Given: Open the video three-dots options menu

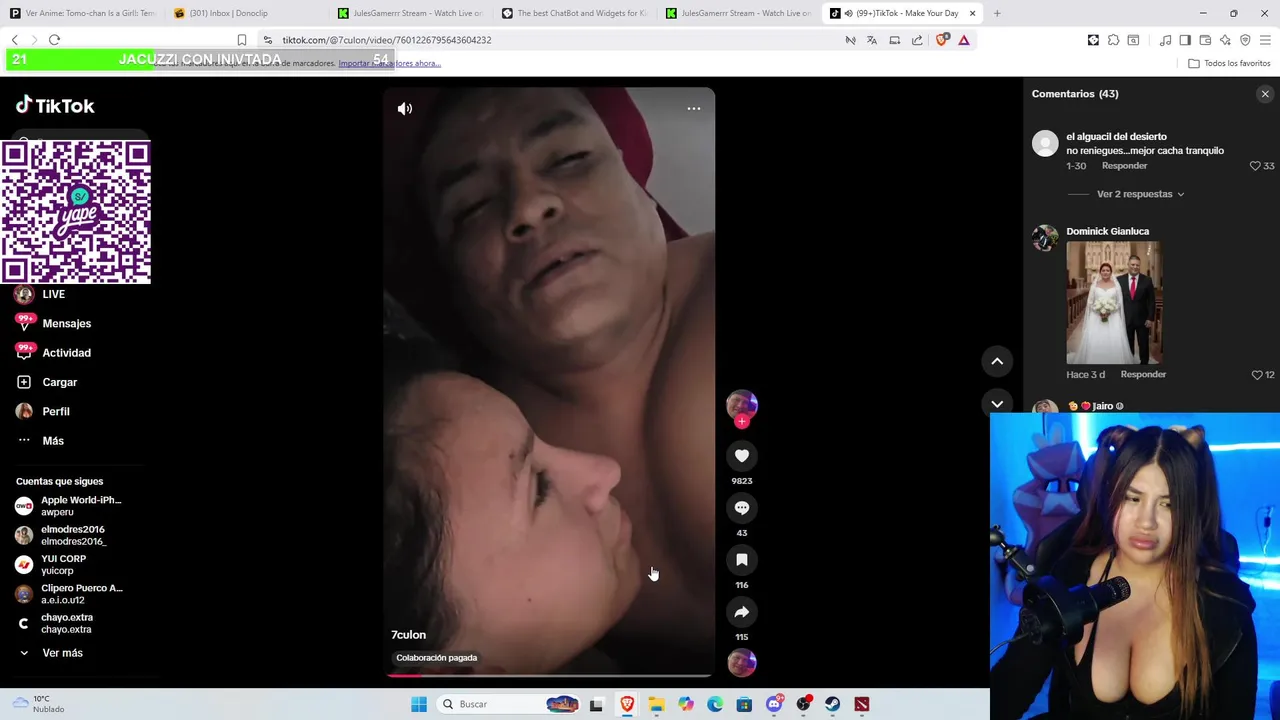Looking at the screenshot, I should tap(693, 109).
